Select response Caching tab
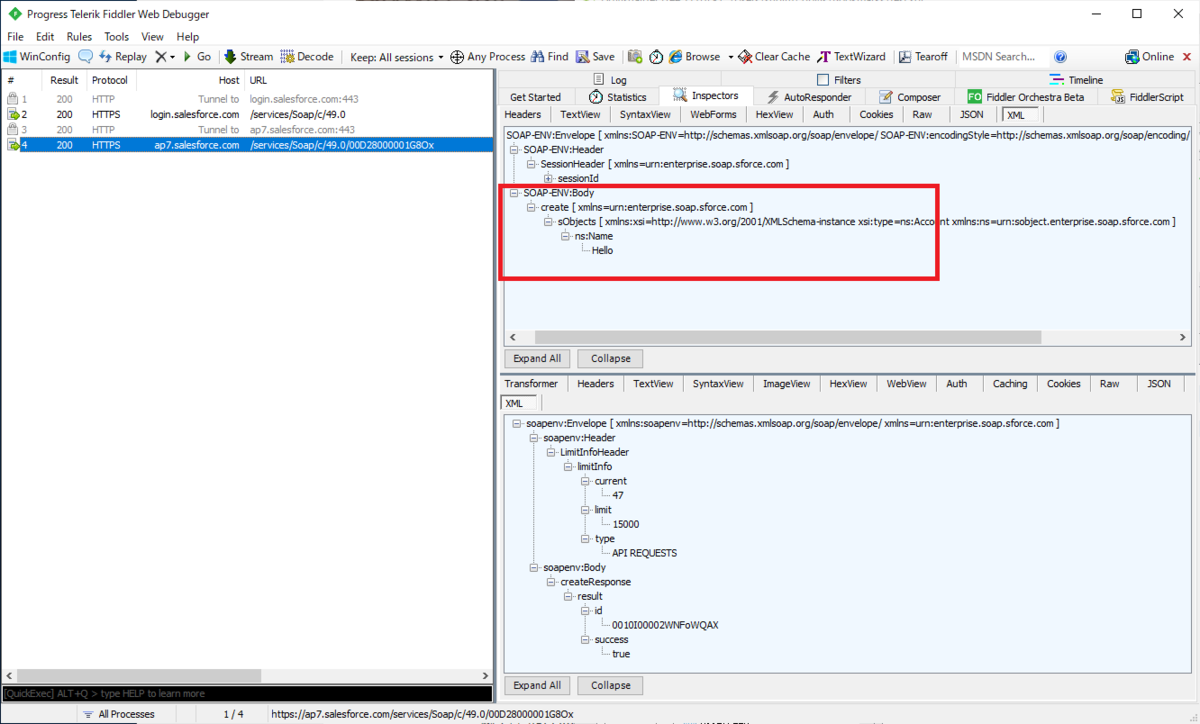1200x724 pixels. click(x=1009, y=384)
